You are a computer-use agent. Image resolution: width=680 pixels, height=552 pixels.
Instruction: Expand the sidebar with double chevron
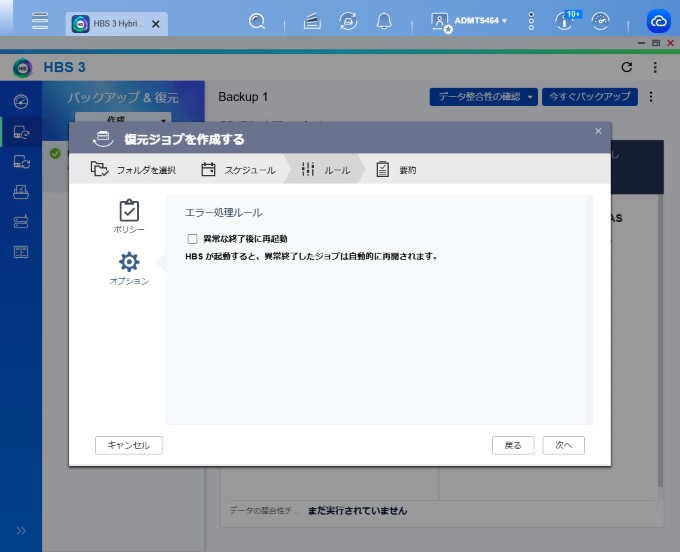[x=21, y=531]
